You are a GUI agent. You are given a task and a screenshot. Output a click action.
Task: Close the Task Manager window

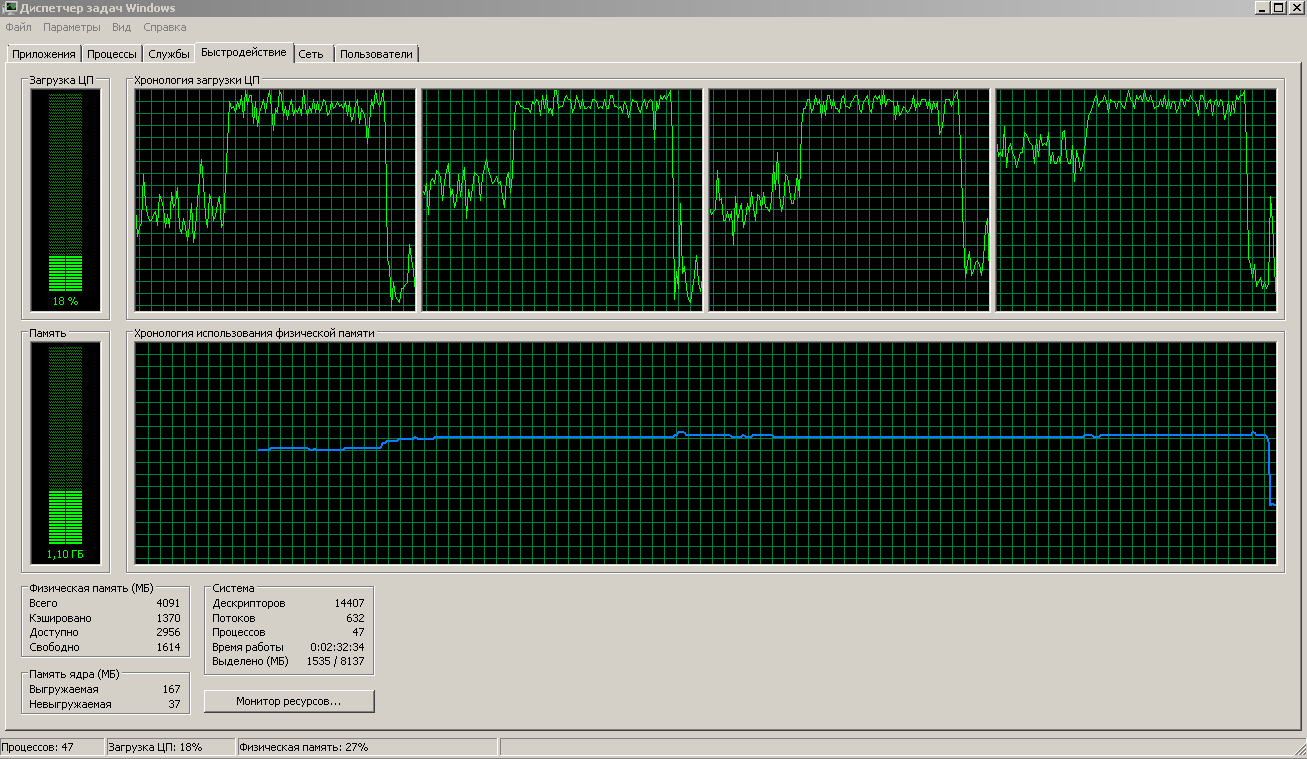(x=1295, y=8)
